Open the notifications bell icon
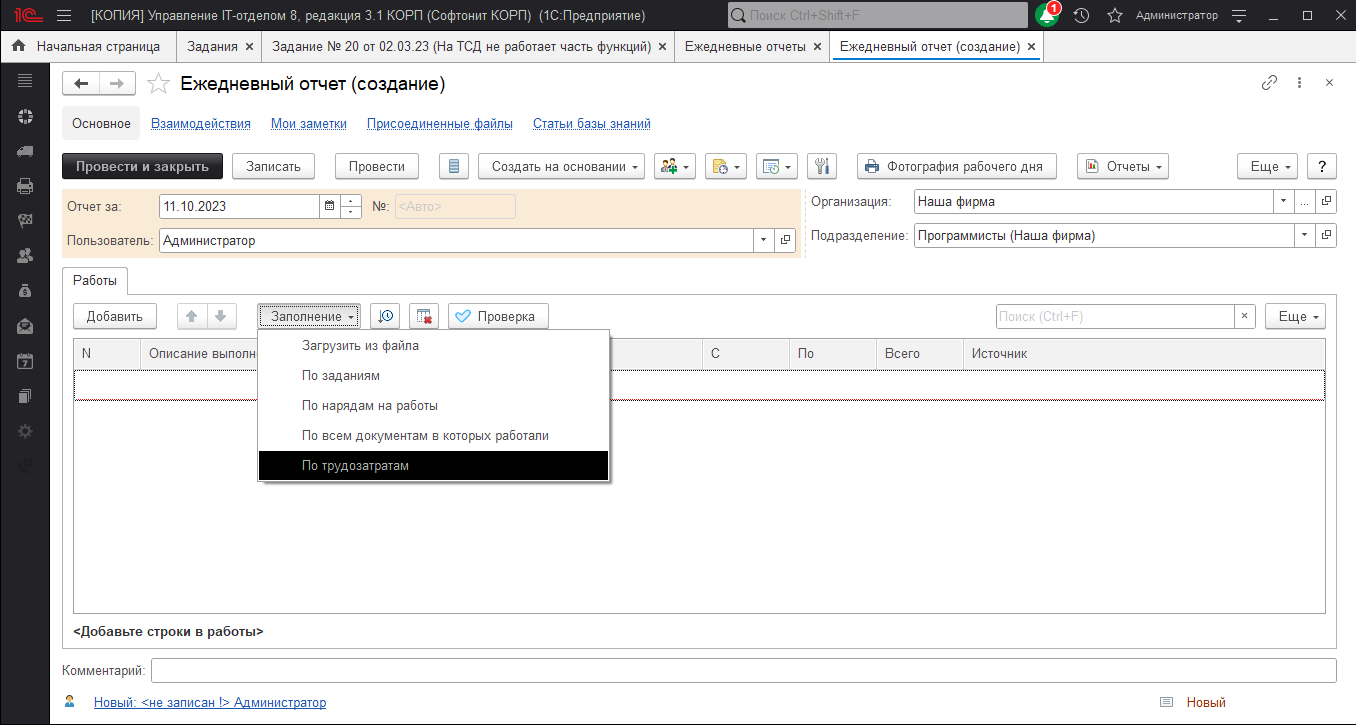This screenshot has height=725, width=1356. [x=1047, y=16]
